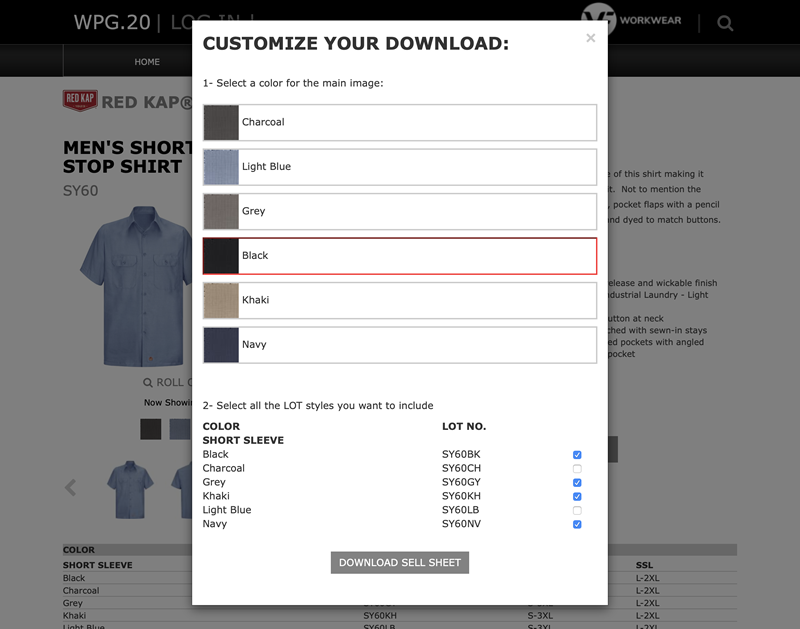Viewport: 800px width, 629px height.
Task: Click the SY60LB lot number text
Action: (x=461, y=510)
